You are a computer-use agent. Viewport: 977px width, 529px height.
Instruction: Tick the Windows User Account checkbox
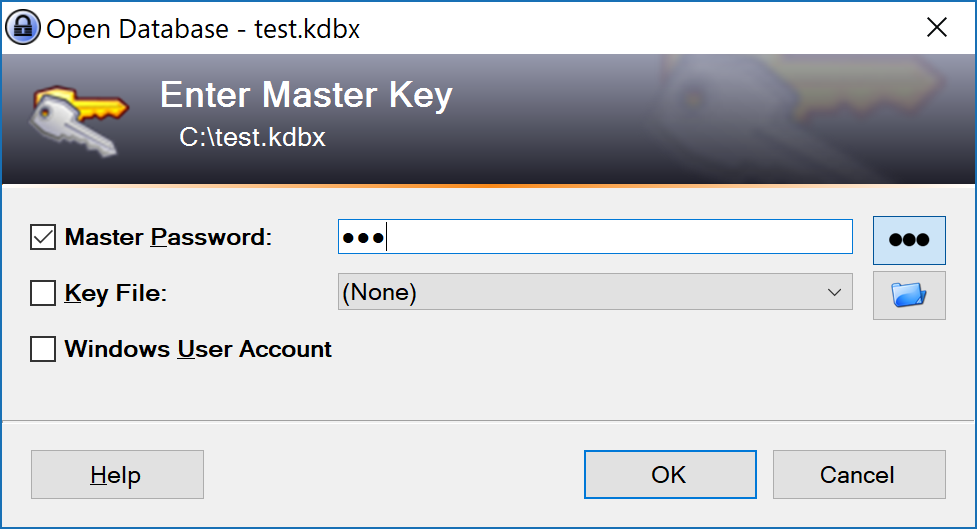43,349
